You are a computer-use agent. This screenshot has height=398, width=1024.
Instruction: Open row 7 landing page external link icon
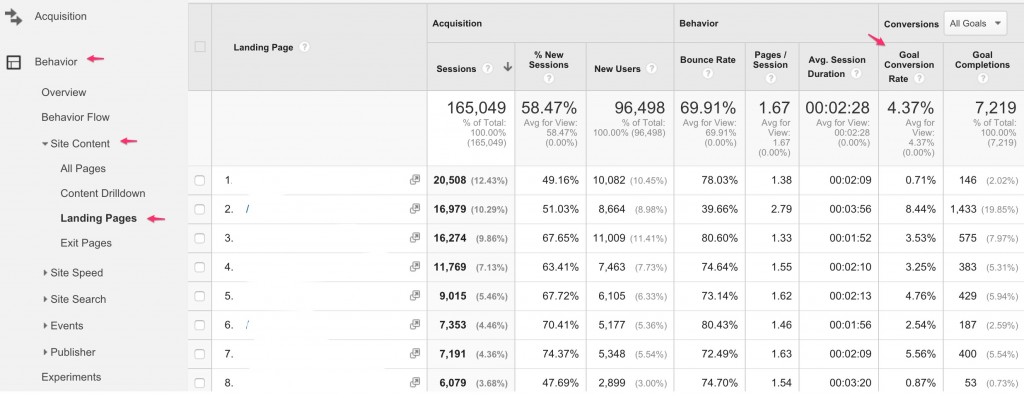[415, 354]
